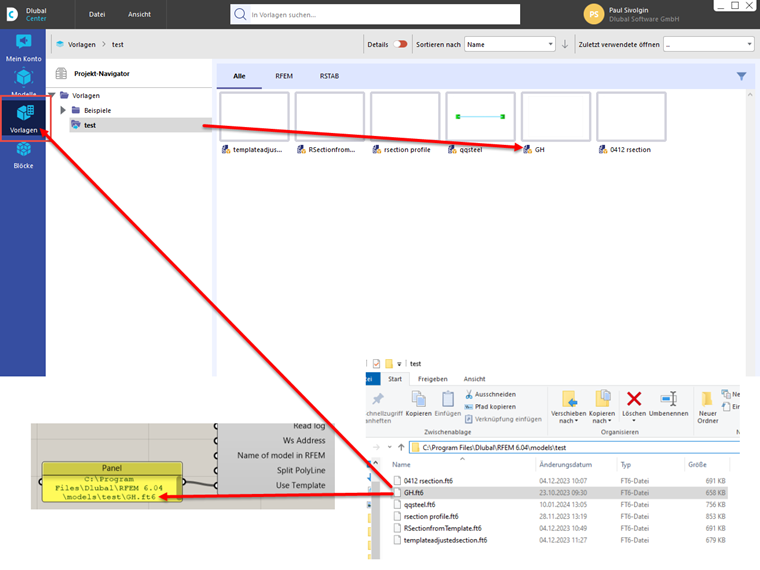Click the filter funnel icon
Viewport: 760px width, 570px height.
(741, 76)
